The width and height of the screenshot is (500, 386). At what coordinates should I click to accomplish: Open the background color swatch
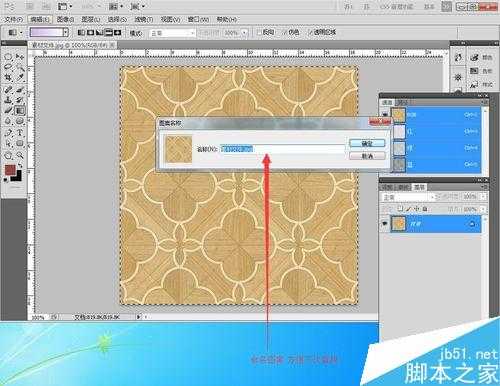(x=17, y=177)
